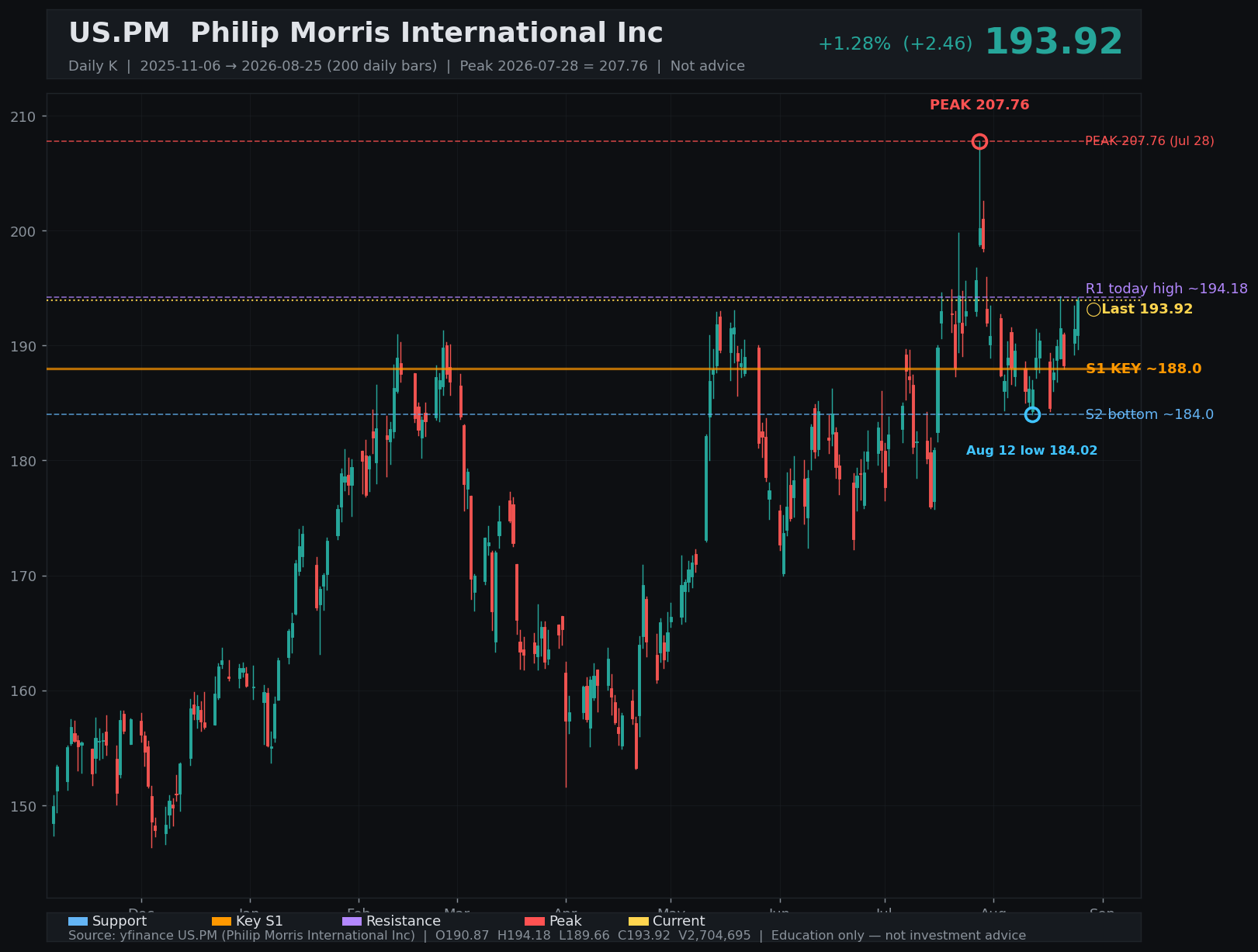
Task: Click the 180 y-axis label
Action: pos(23,461)
